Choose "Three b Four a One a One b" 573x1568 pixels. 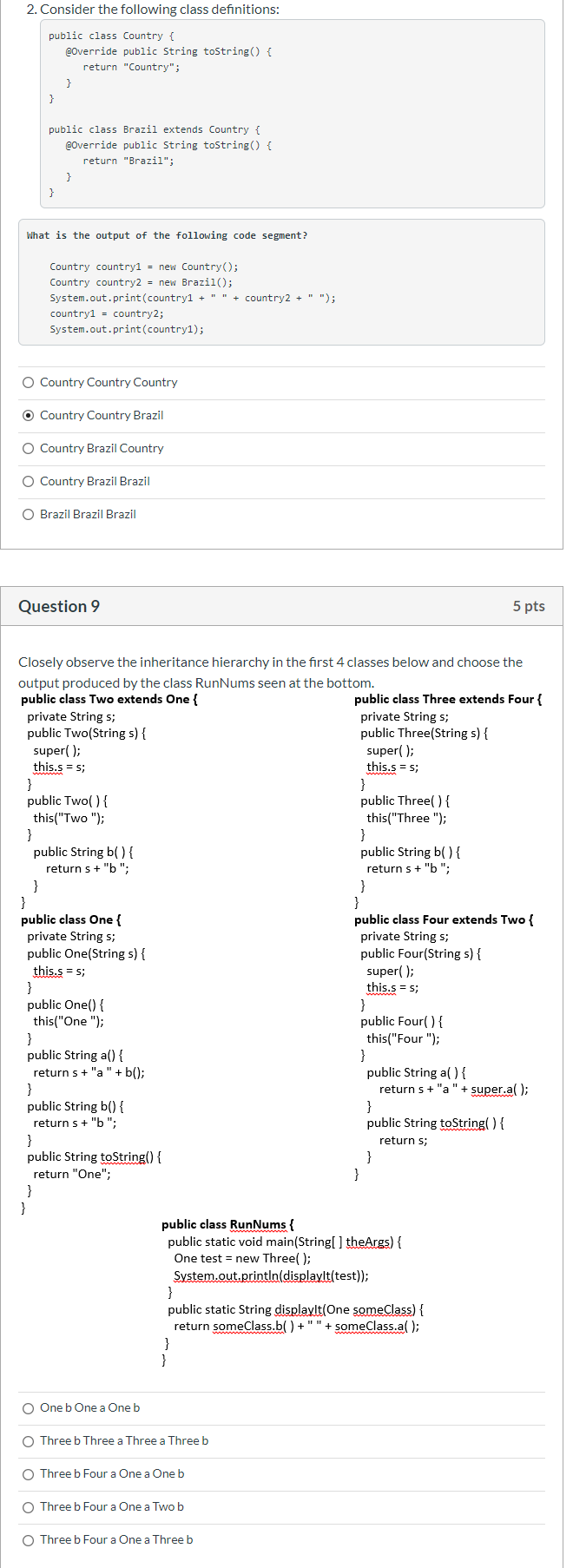click(x=112, y=1473)
